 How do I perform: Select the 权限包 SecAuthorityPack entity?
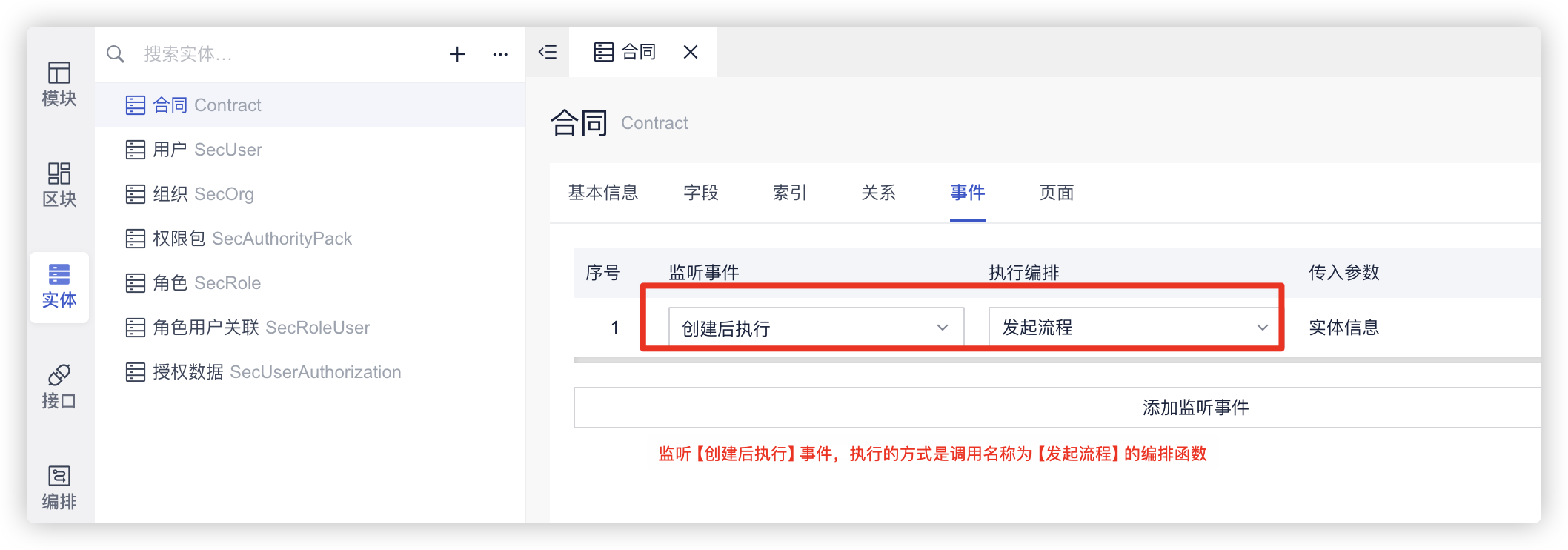point(252,239)
